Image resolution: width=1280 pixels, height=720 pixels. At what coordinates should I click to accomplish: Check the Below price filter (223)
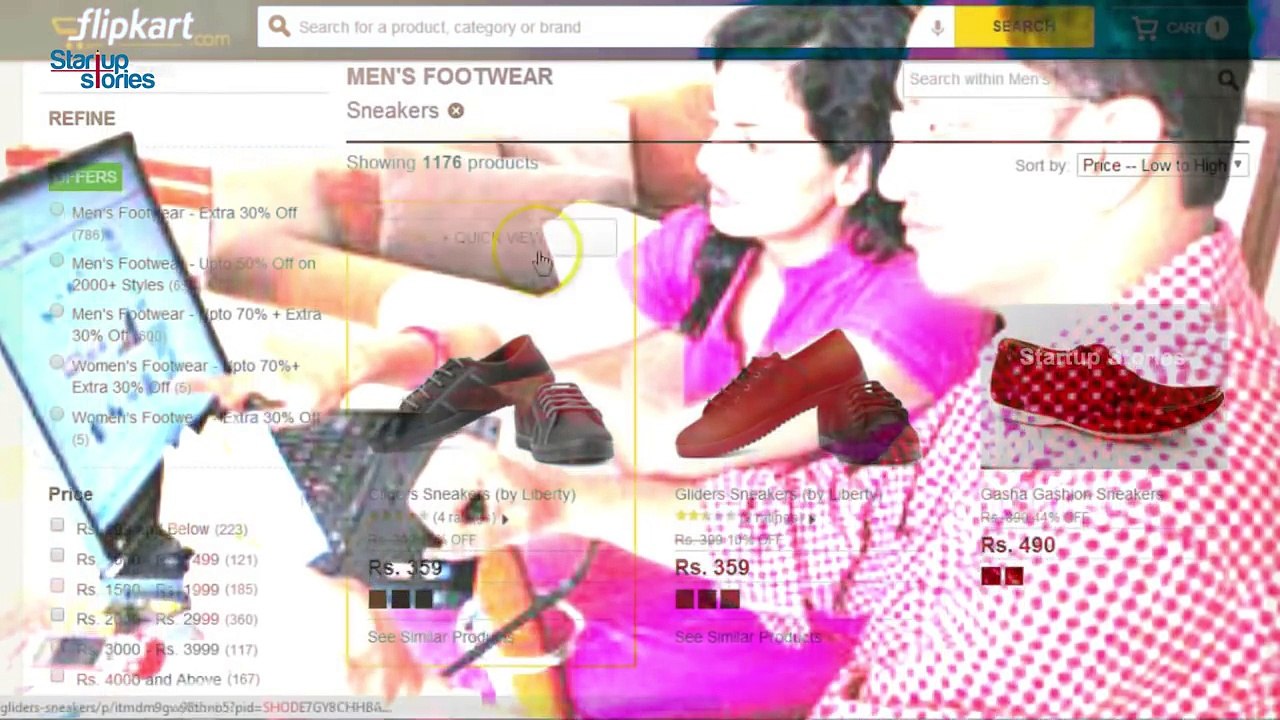pos(57,526)
